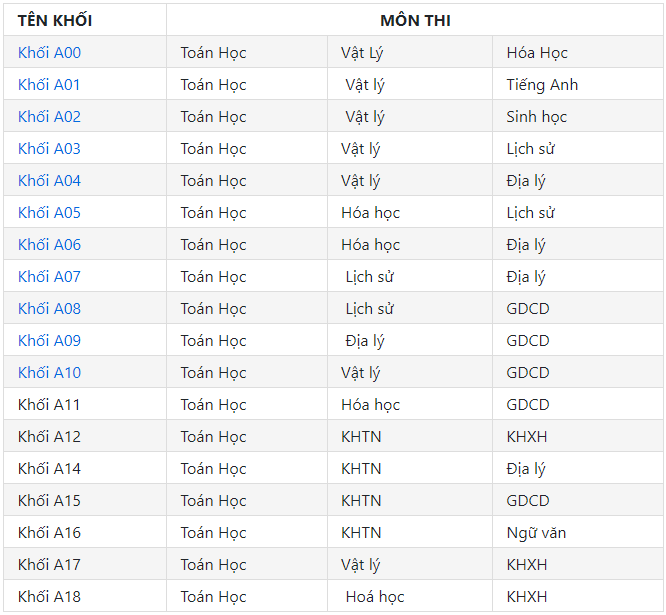Viewport: 666px width, 615px height.
Task: Click the MÔN THI column header
Action: tap(415, 20)
